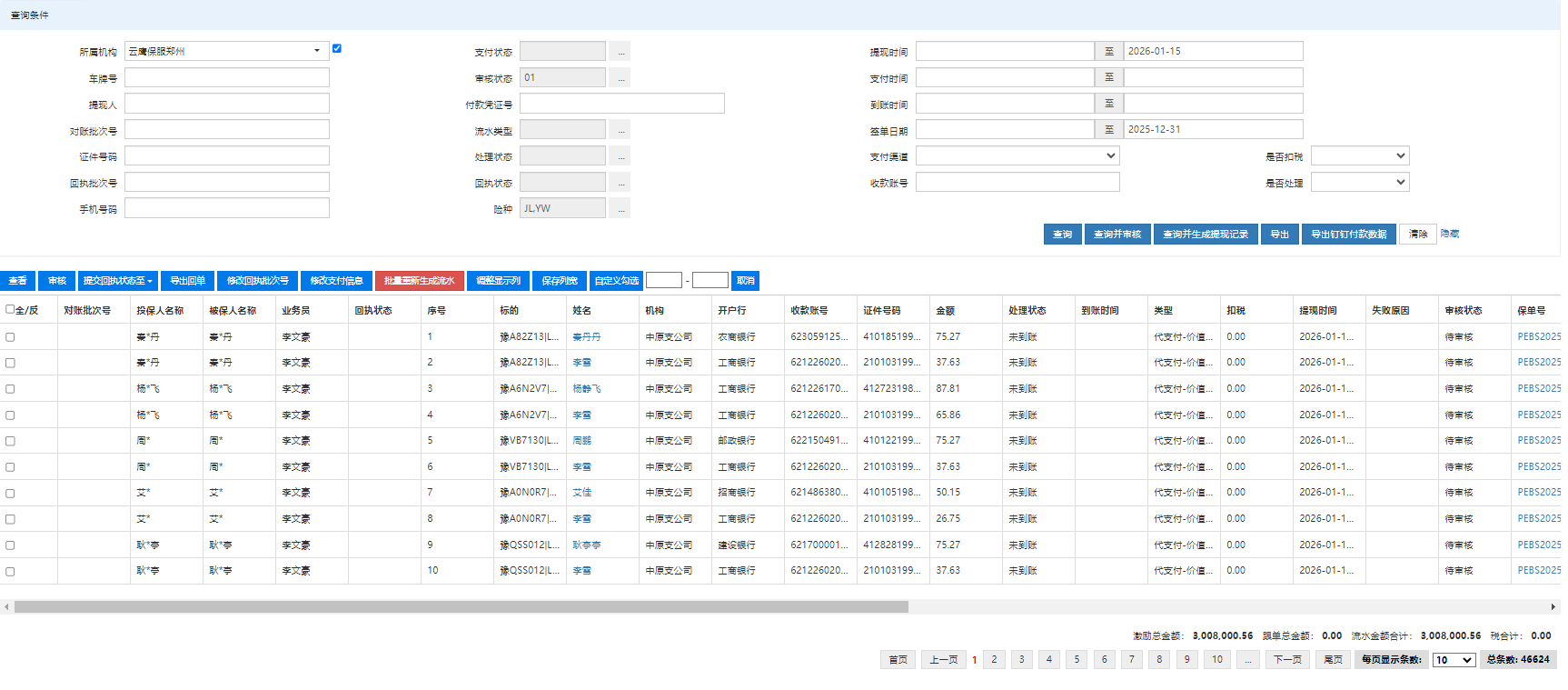The width and height of the screenshot is (1568, 690).
Task: Open the 回执状态 lookup ellipsis button
Action: (620, 183)
